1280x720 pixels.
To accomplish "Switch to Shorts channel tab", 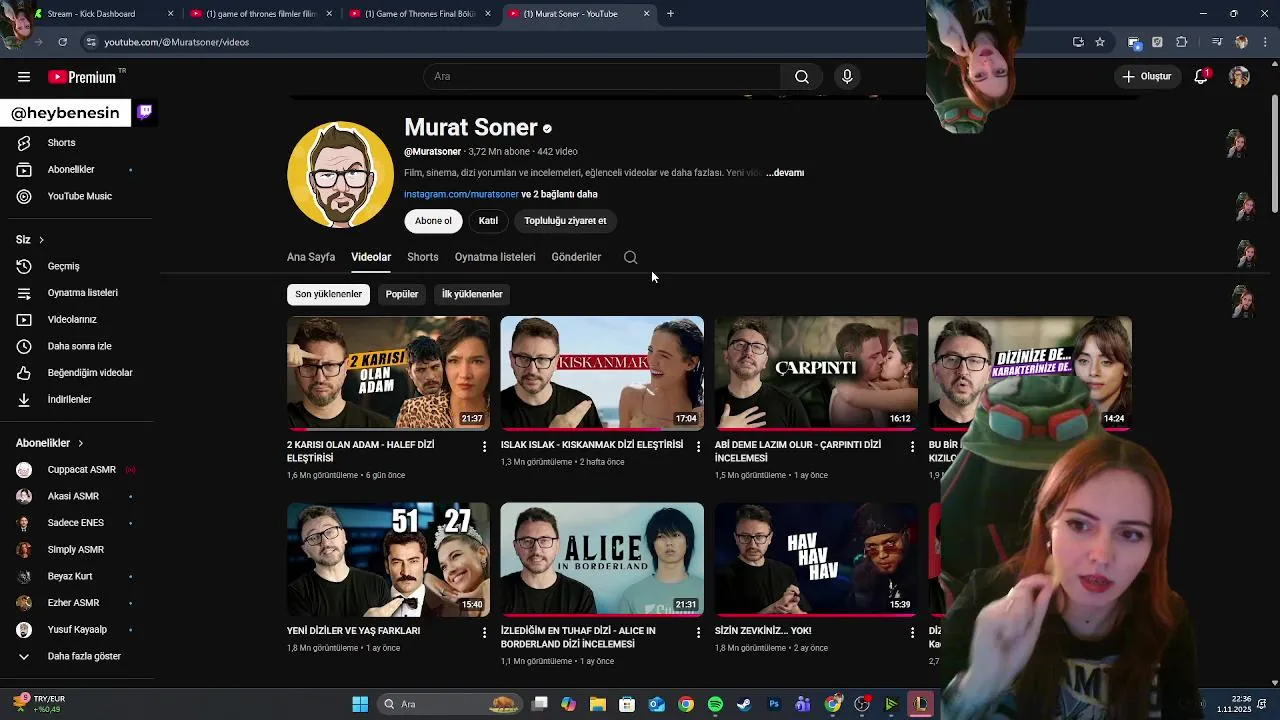I will coord(423,257).
